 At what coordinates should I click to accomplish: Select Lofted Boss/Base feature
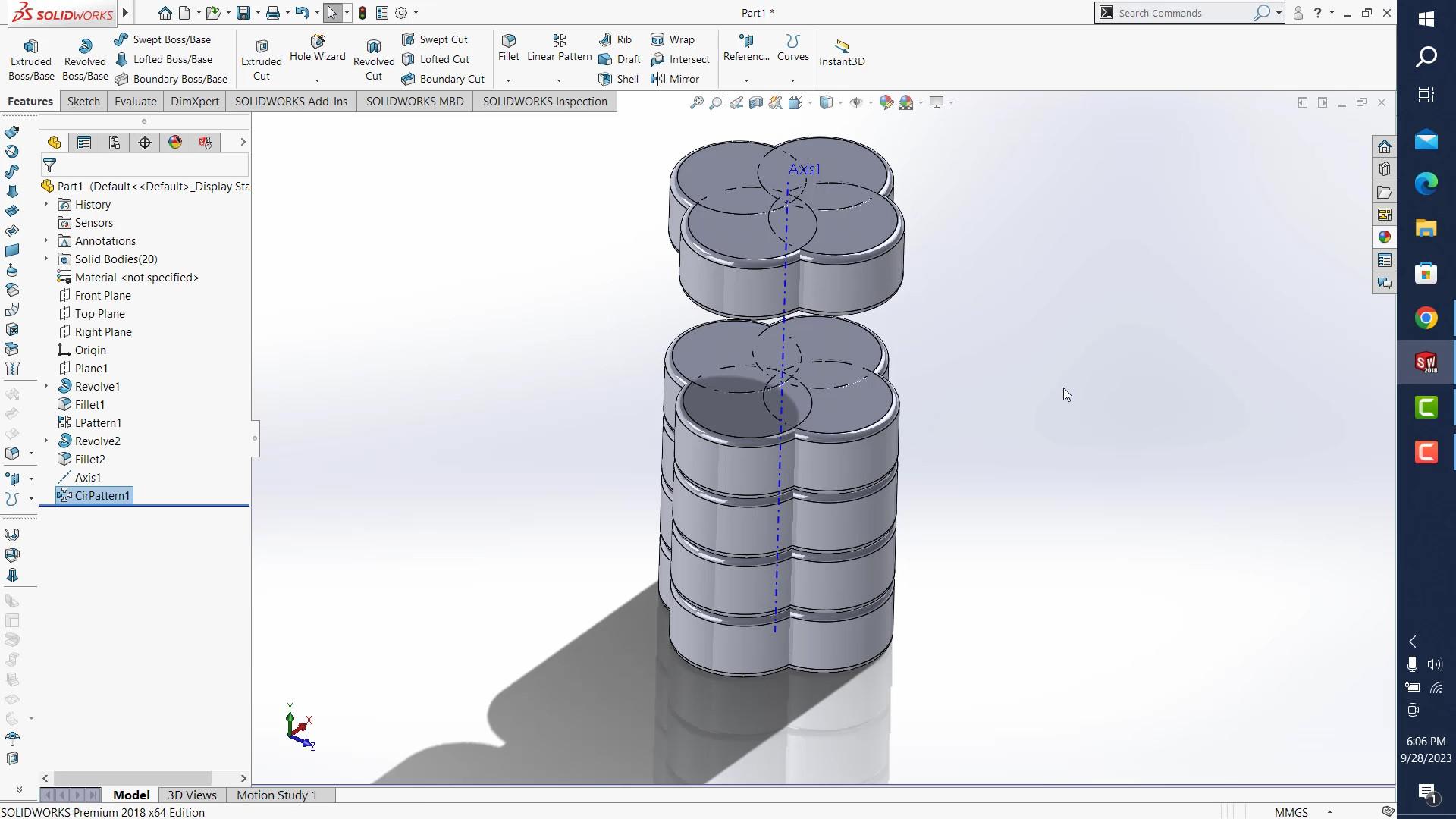163,59
